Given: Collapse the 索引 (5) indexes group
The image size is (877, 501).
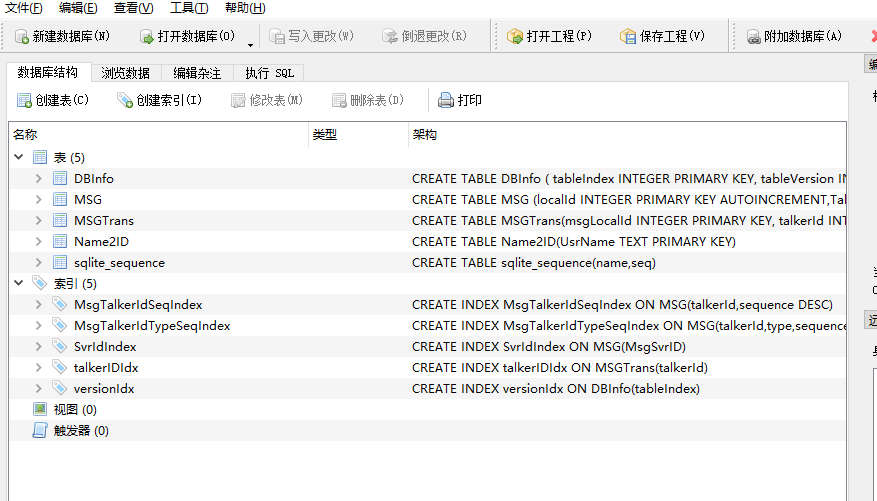Looking at the screenshot, I should (x=18, y=283).
